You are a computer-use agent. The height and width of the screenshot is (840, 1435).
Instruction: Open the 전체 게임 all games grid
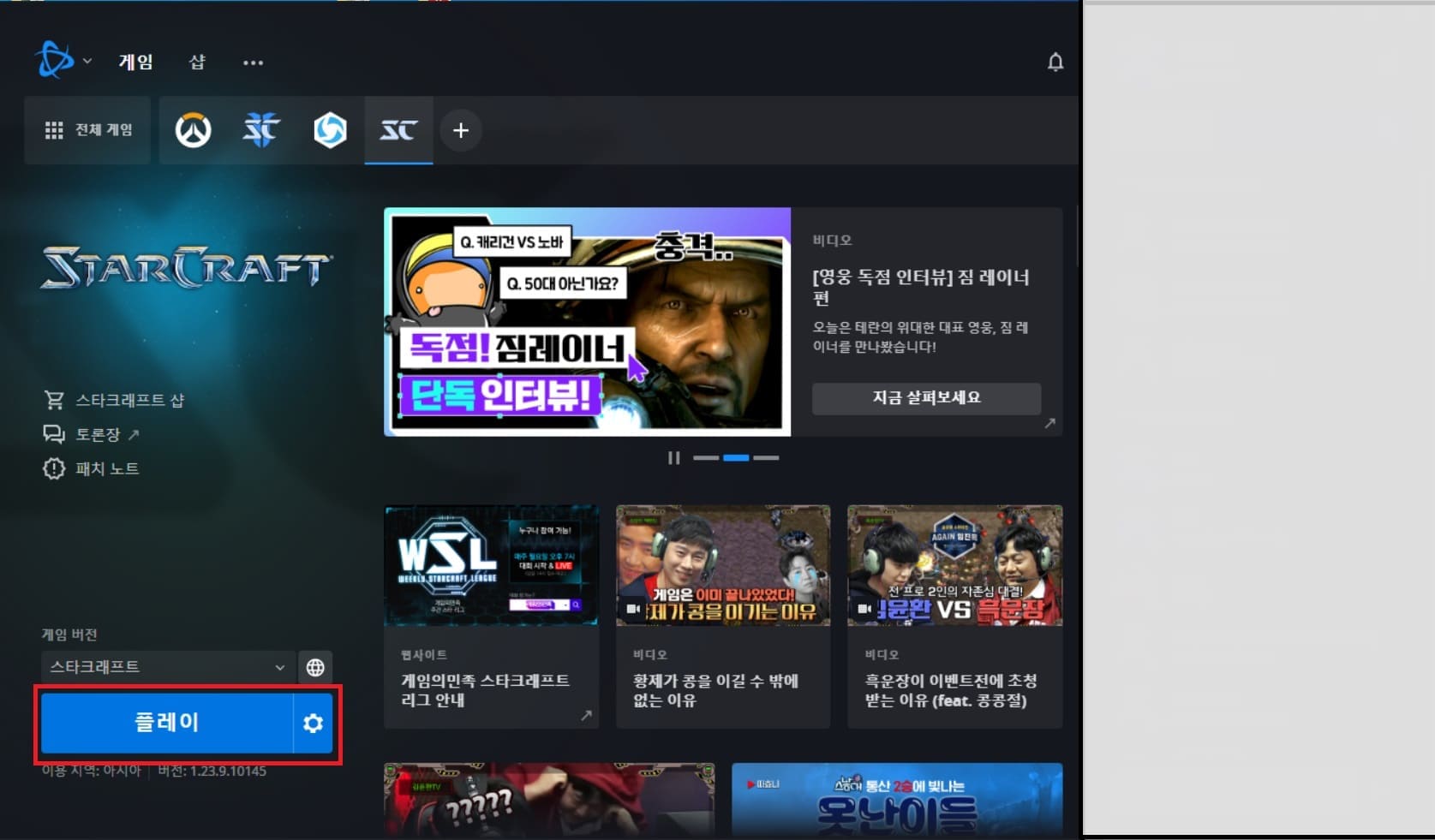tap(88, 130)
